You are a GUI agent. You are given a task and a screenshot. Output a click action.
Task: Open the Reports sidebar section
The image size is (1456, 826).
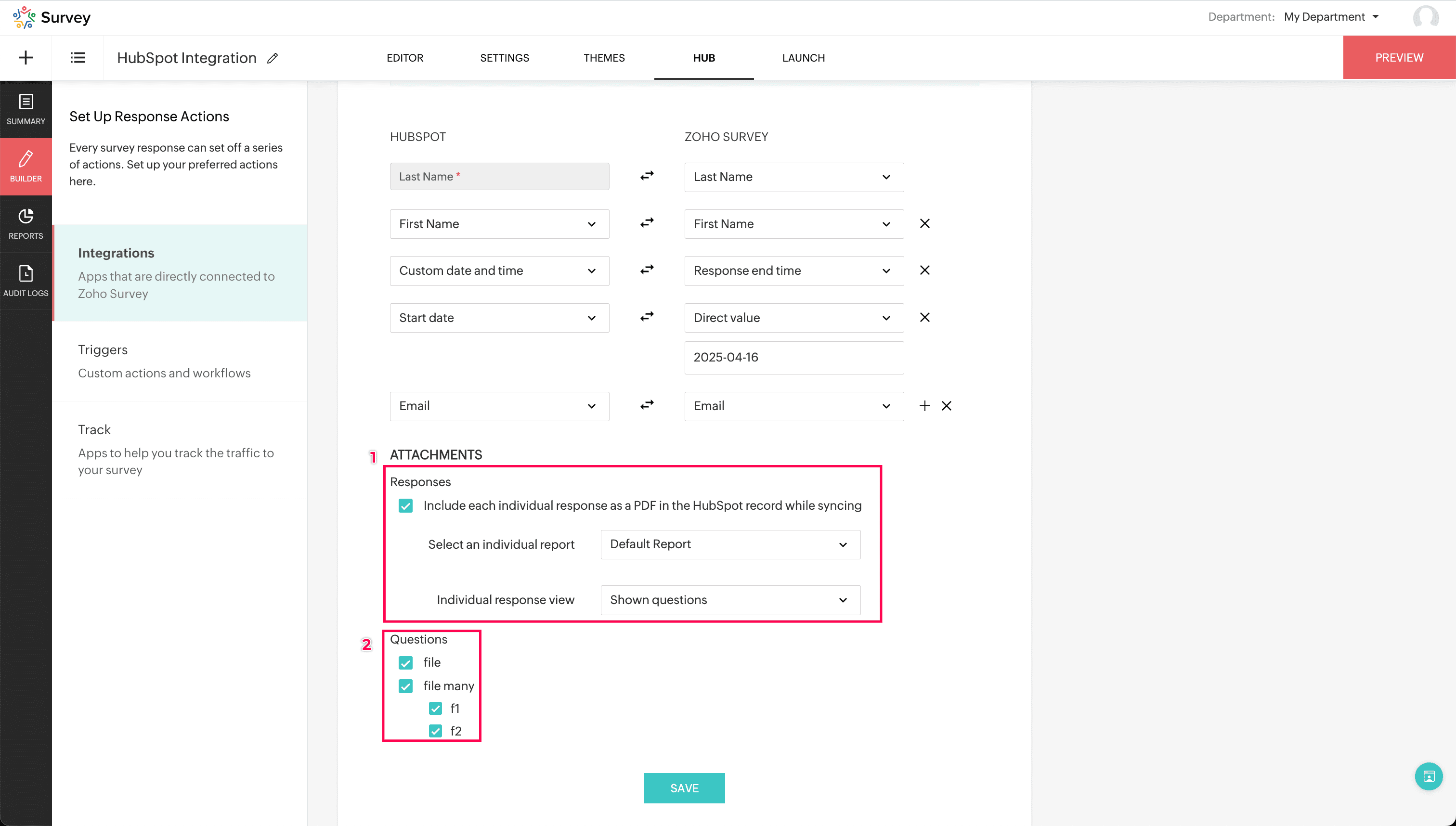26,223
